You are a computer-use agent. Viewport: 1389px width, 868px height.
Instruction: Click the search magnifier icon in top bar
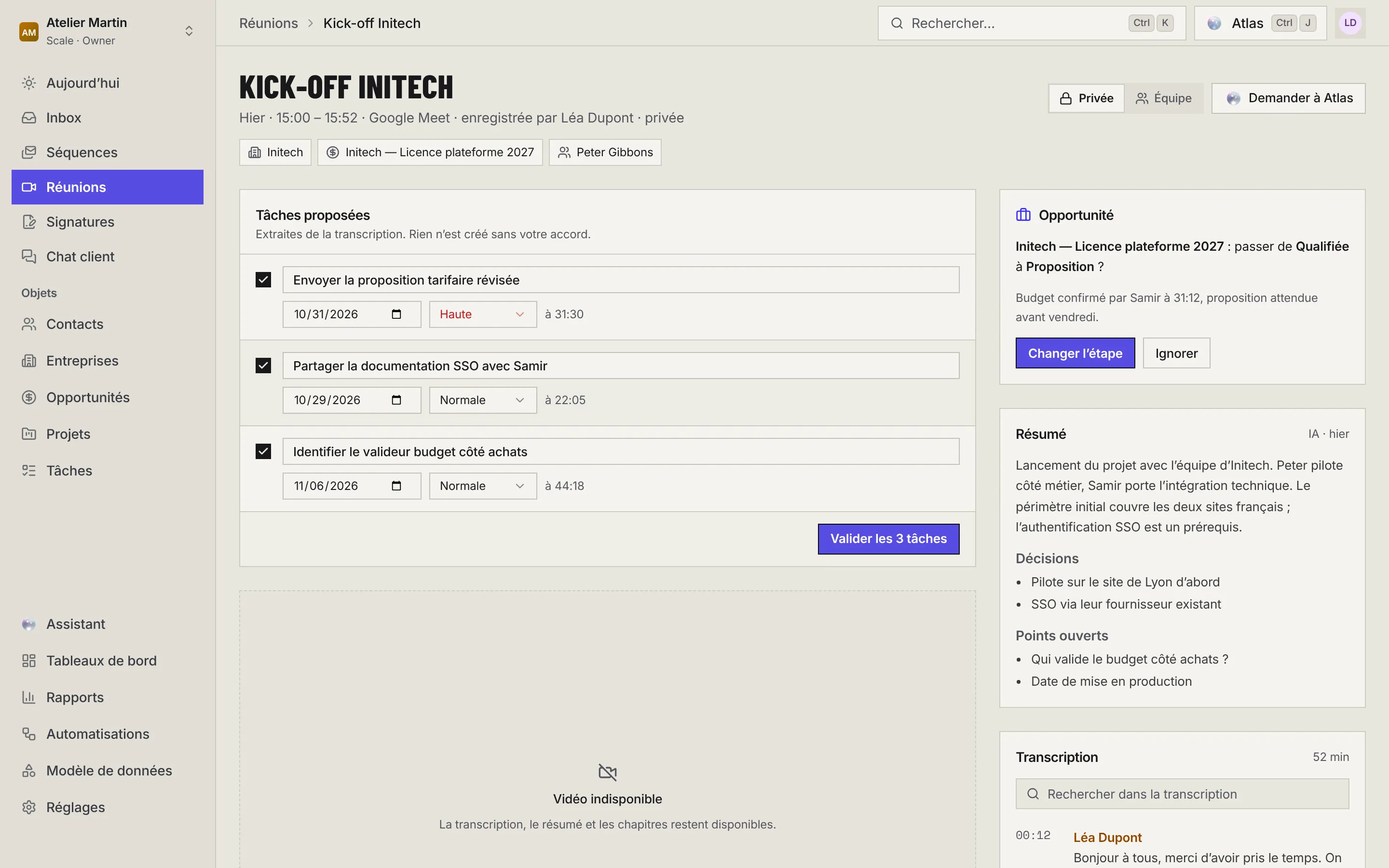[x=897, y=23]
